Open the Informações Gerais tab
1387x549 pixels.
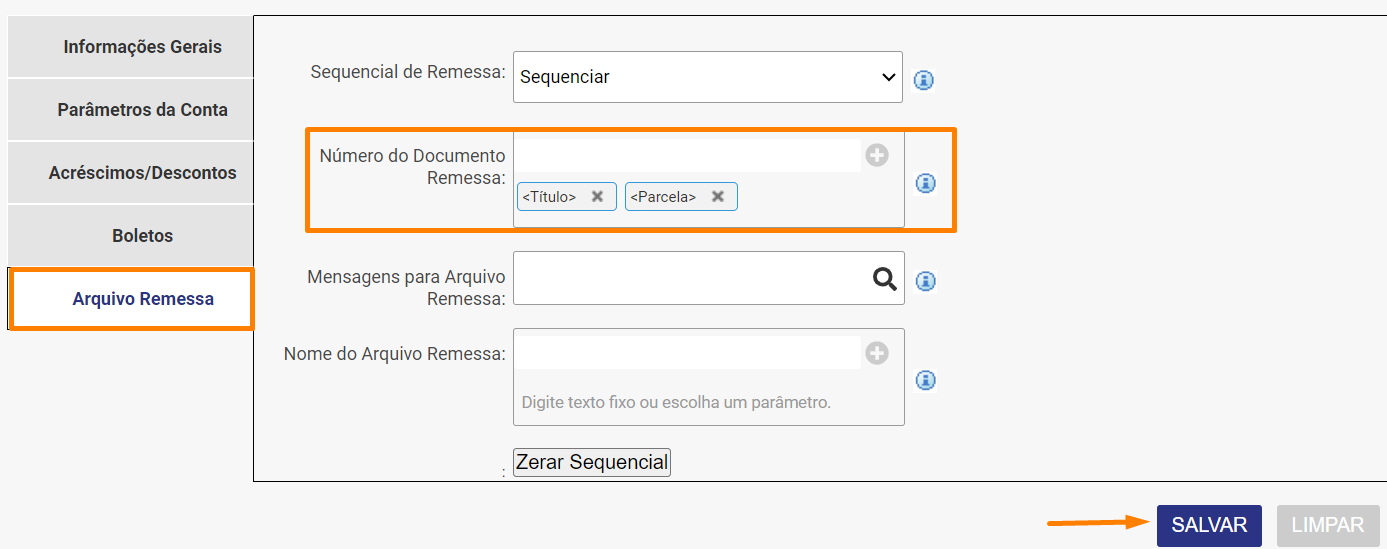coord(143,47)
